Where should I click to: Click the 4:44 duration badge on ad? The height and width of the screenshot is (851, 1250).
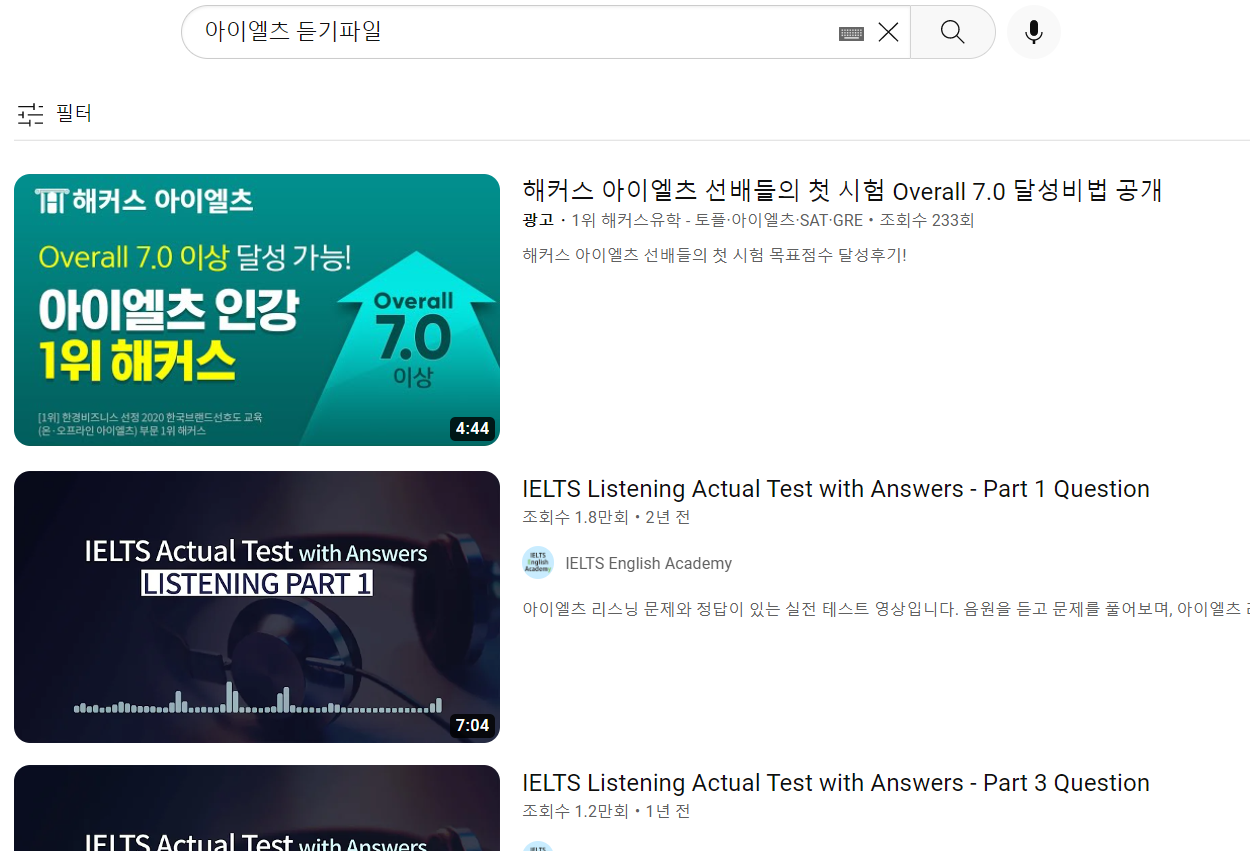tap(472, 429)
